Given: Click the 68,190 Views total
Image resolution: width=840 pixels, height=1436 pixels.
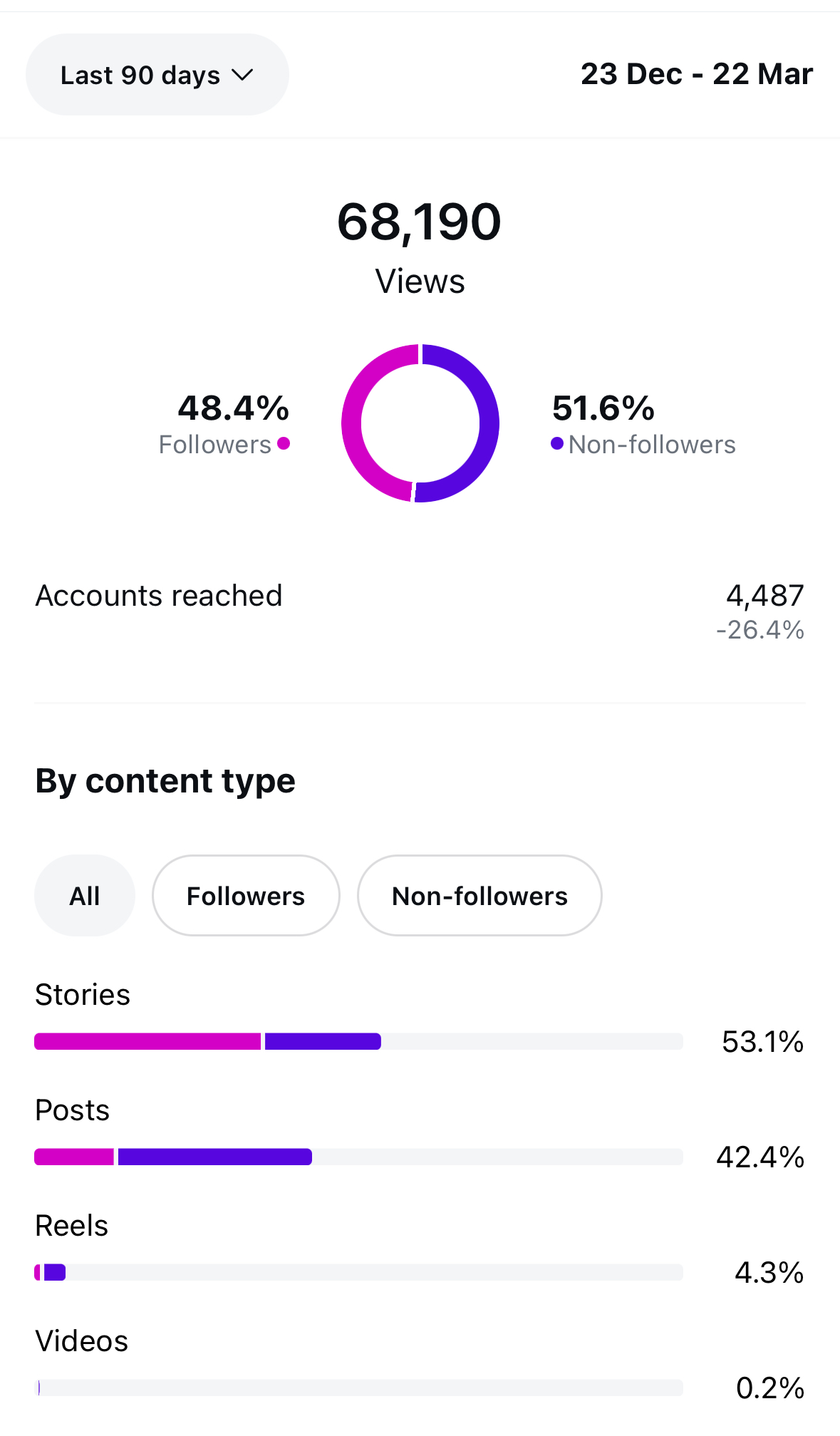Looking at the screenshot, I should pyautogui.click(x=420, y=222).
